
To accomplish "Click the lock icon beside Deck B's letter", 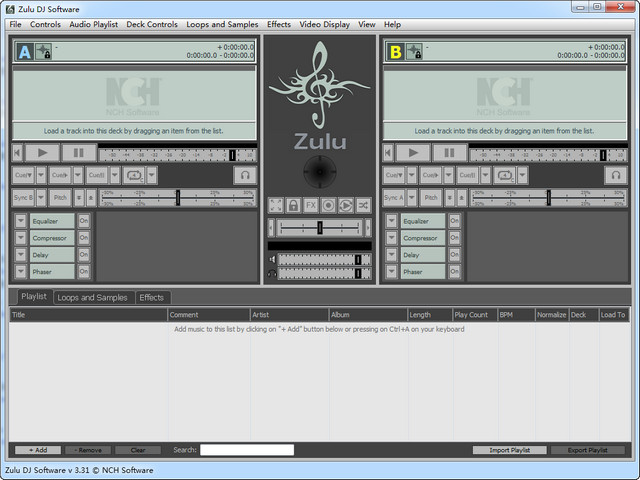I will pyautogui.click(x=414, y=52).
